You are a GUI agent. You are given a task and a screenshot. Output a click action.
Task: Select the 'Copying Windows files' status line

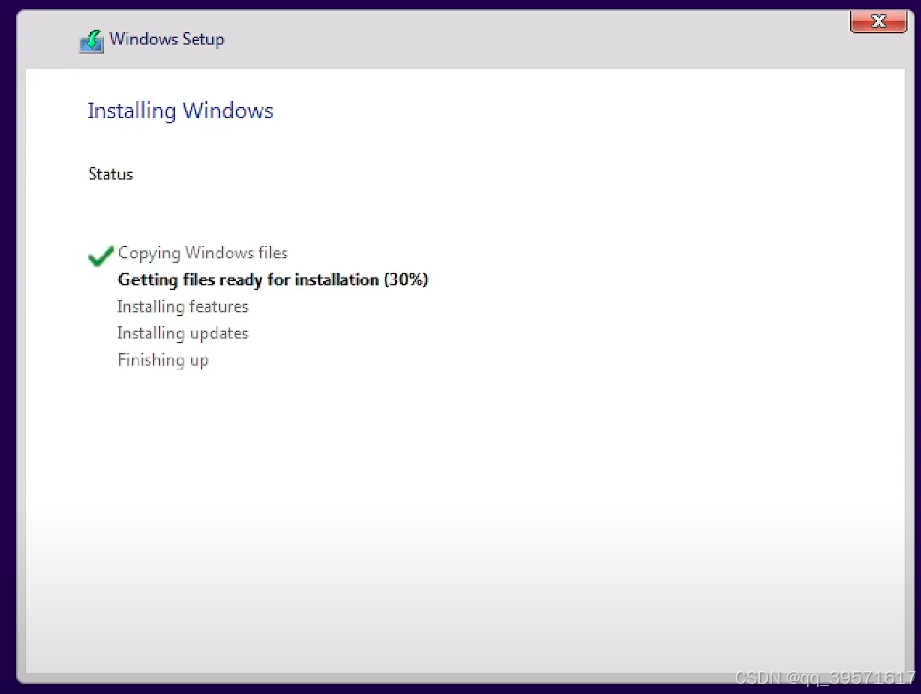point(203,253)
